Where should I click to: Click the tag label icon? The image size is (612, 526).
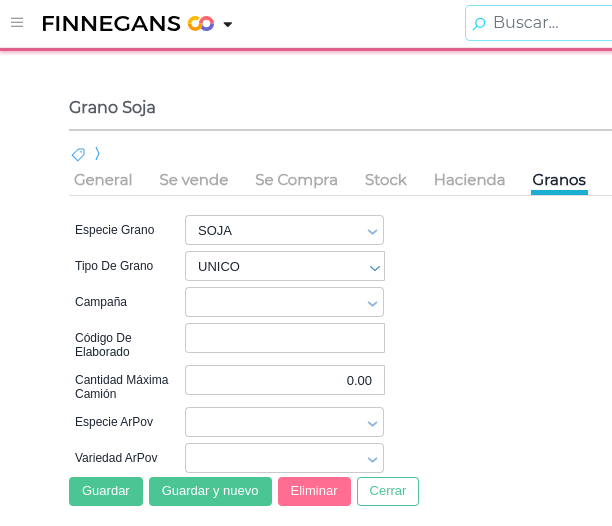[x=78, y=154]
